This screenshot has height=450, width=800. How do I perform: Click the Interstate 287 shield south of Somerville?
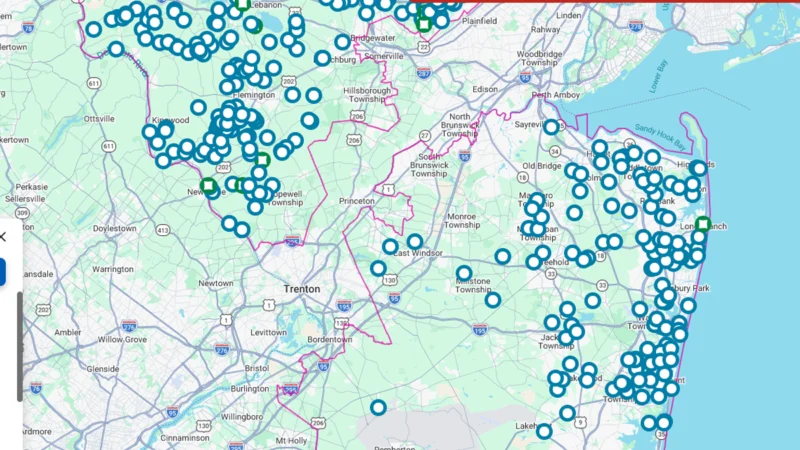(423, 73)
